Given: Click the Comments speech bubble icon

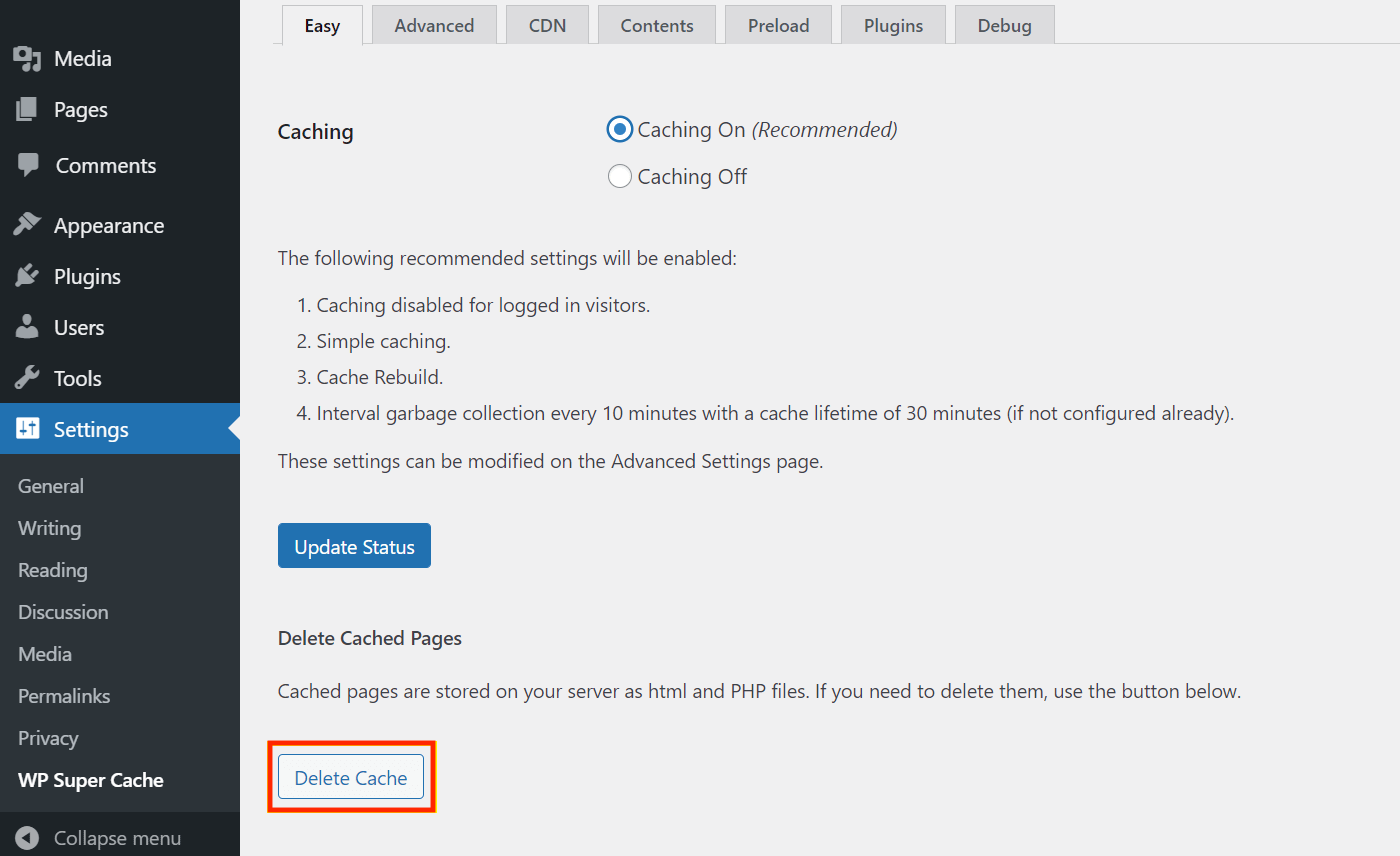Looking at the screenshot, I should coord(28,166).
